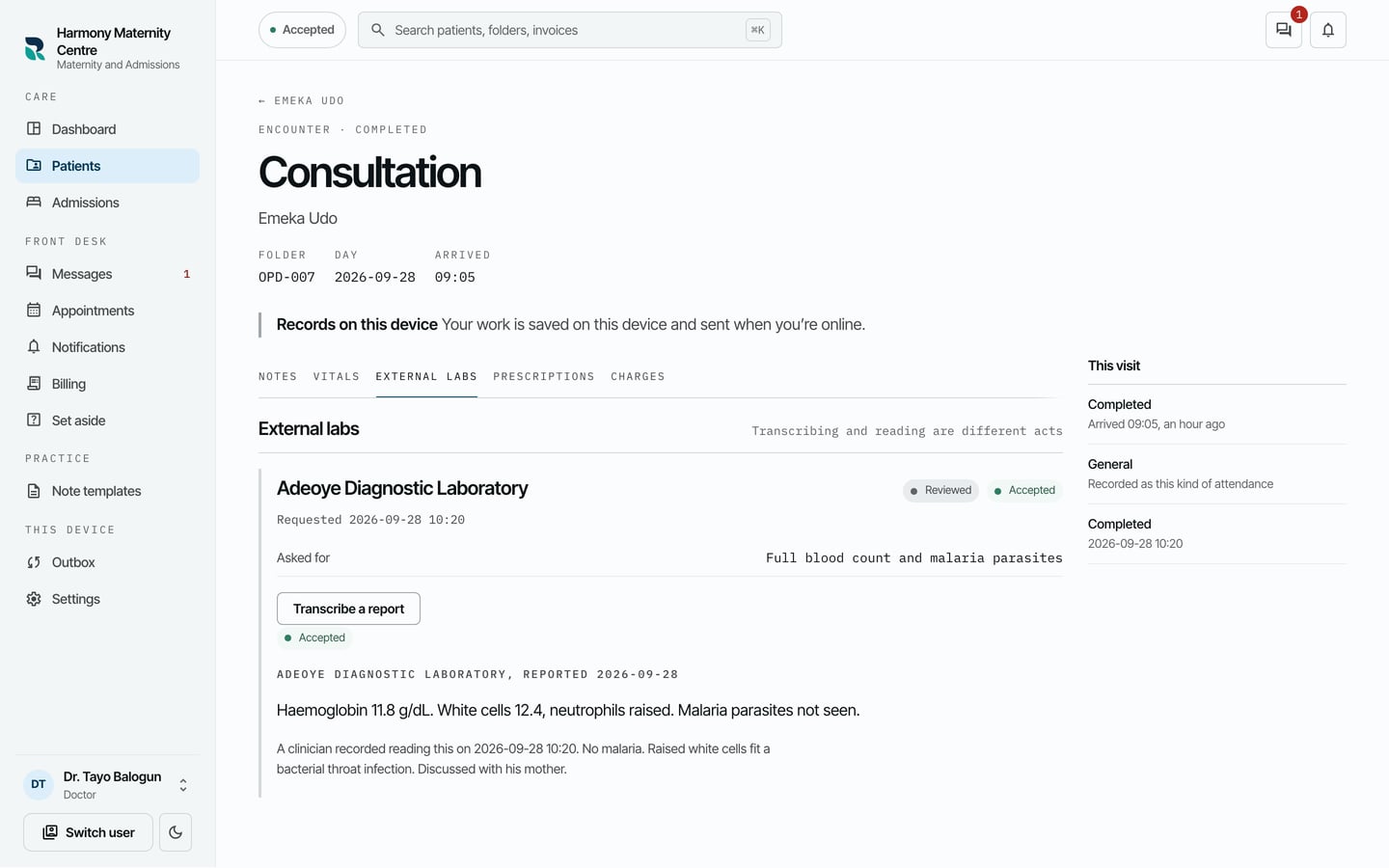Screen dimensions: 1389x868
Task: Click the Switch user button
Action: point(88,832)
